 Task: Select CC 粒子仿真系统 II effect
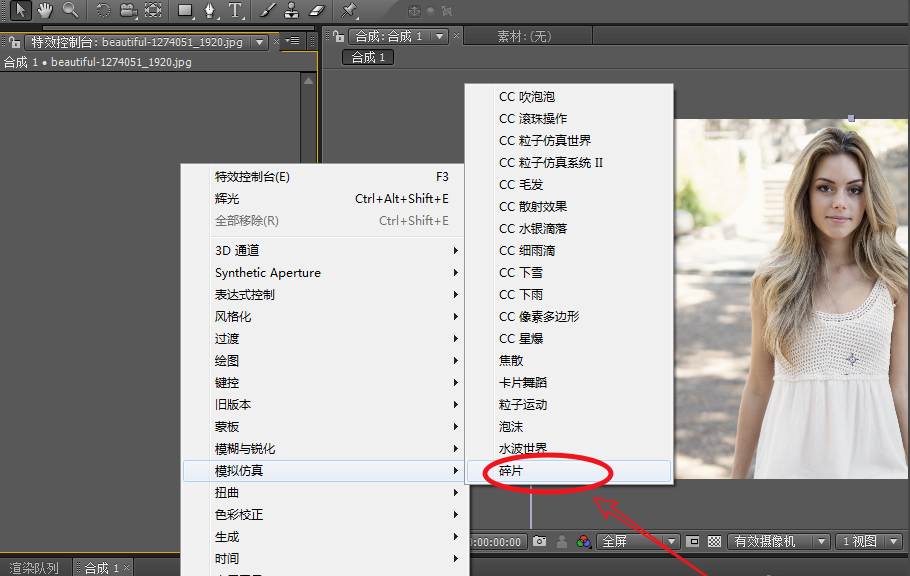coord(569,163)
